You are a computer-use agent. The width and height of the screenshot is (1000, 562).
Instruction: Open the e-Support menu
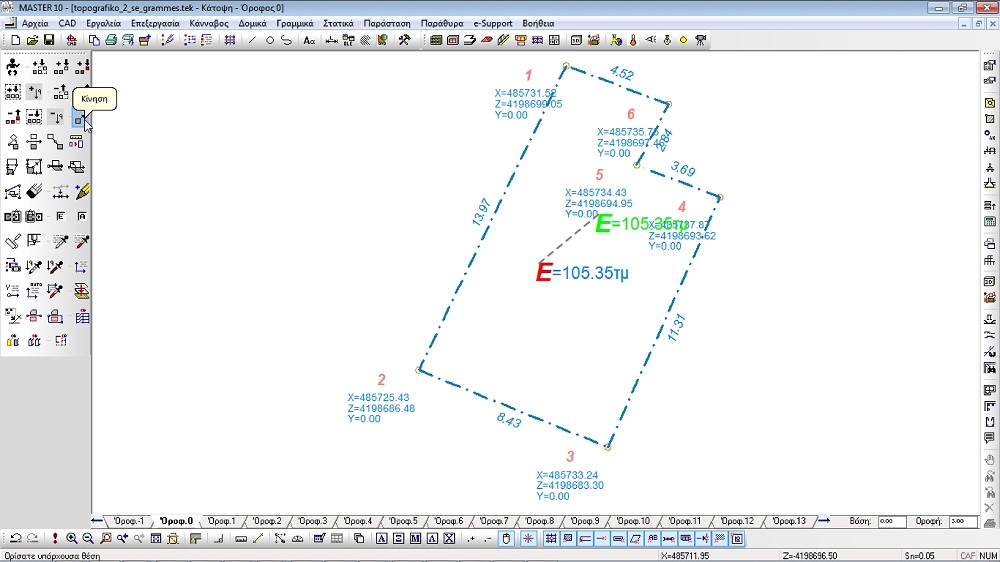tap(492, 23)
